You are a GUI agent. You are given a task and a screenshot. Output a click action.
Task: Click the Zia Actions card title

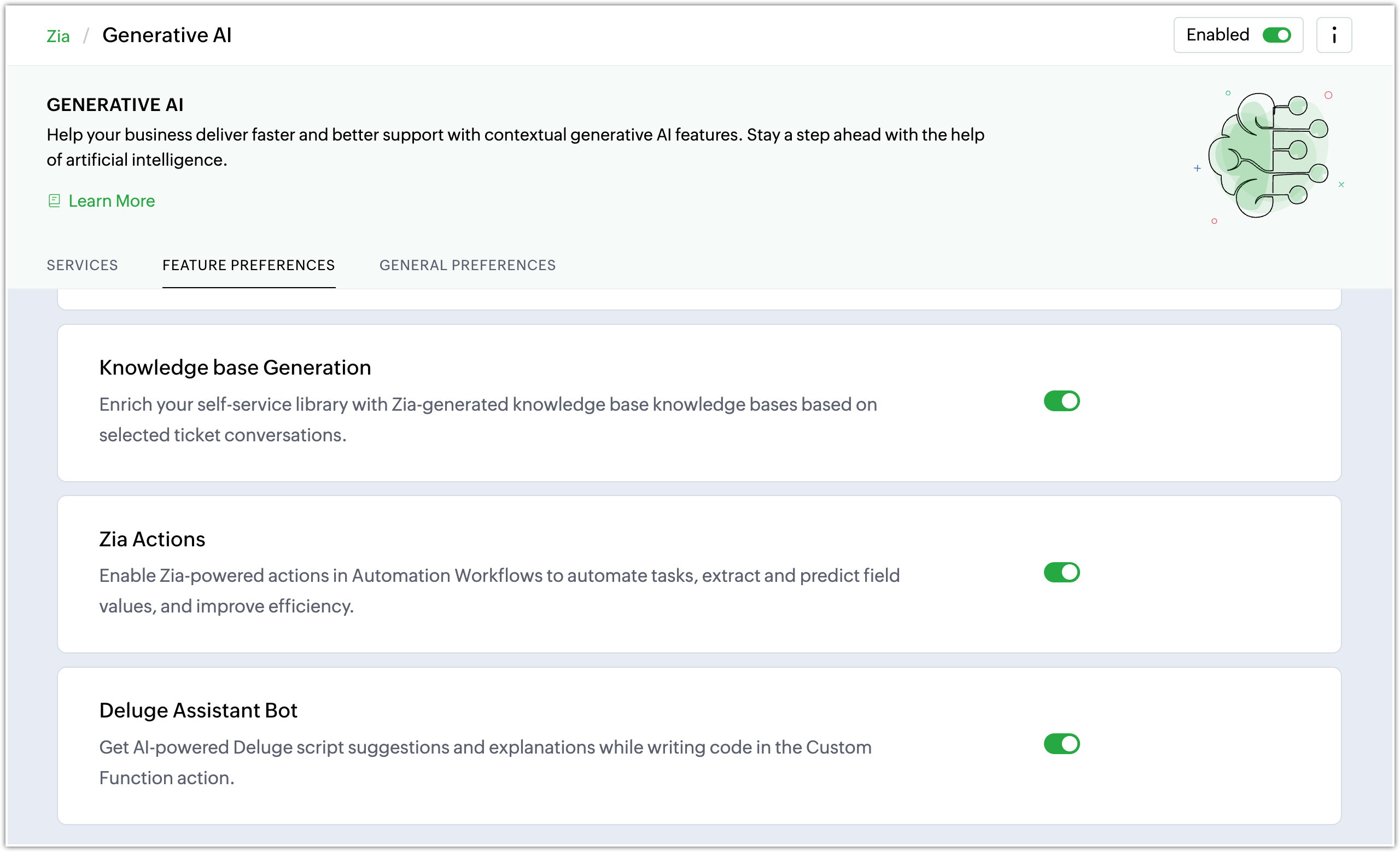[x=152, y=539]
